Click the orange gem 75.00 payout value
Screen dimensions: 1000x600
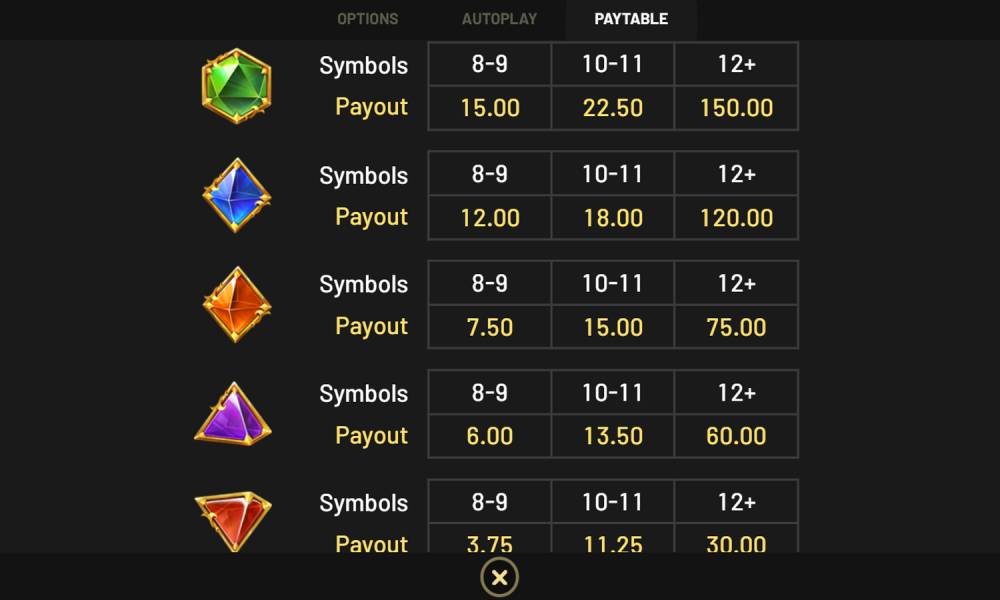point(737,327)
